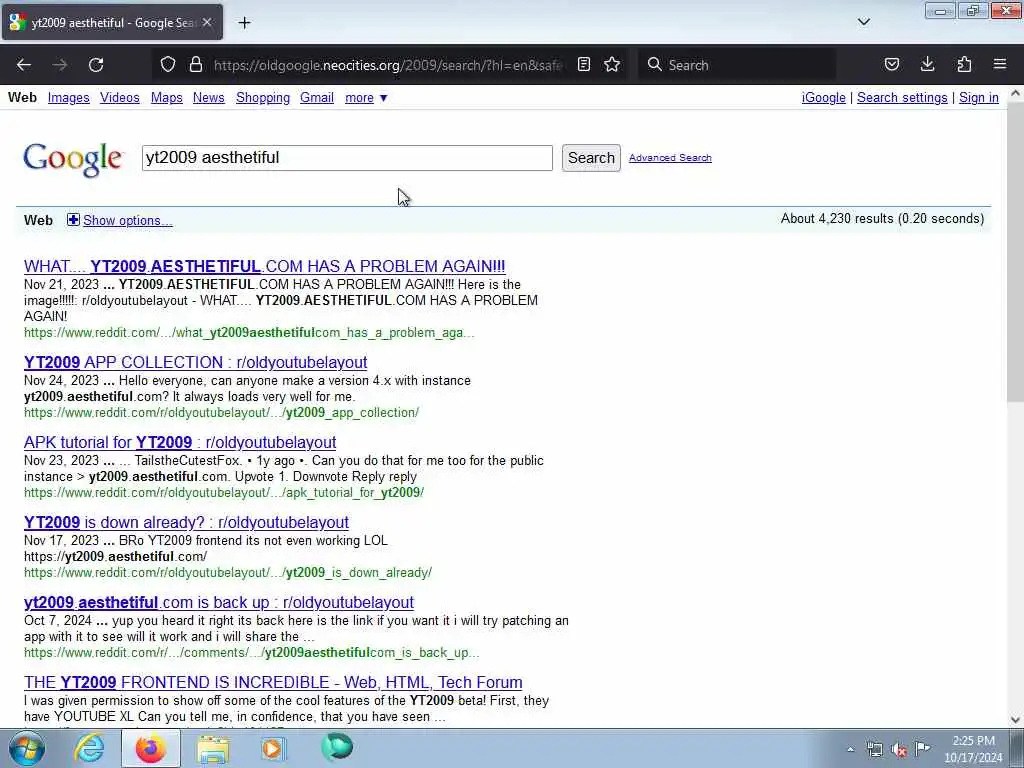Viewport: 1024px width, 768px height.
Task: Open the Firefox downloads panel
Action: pos(927,65)
